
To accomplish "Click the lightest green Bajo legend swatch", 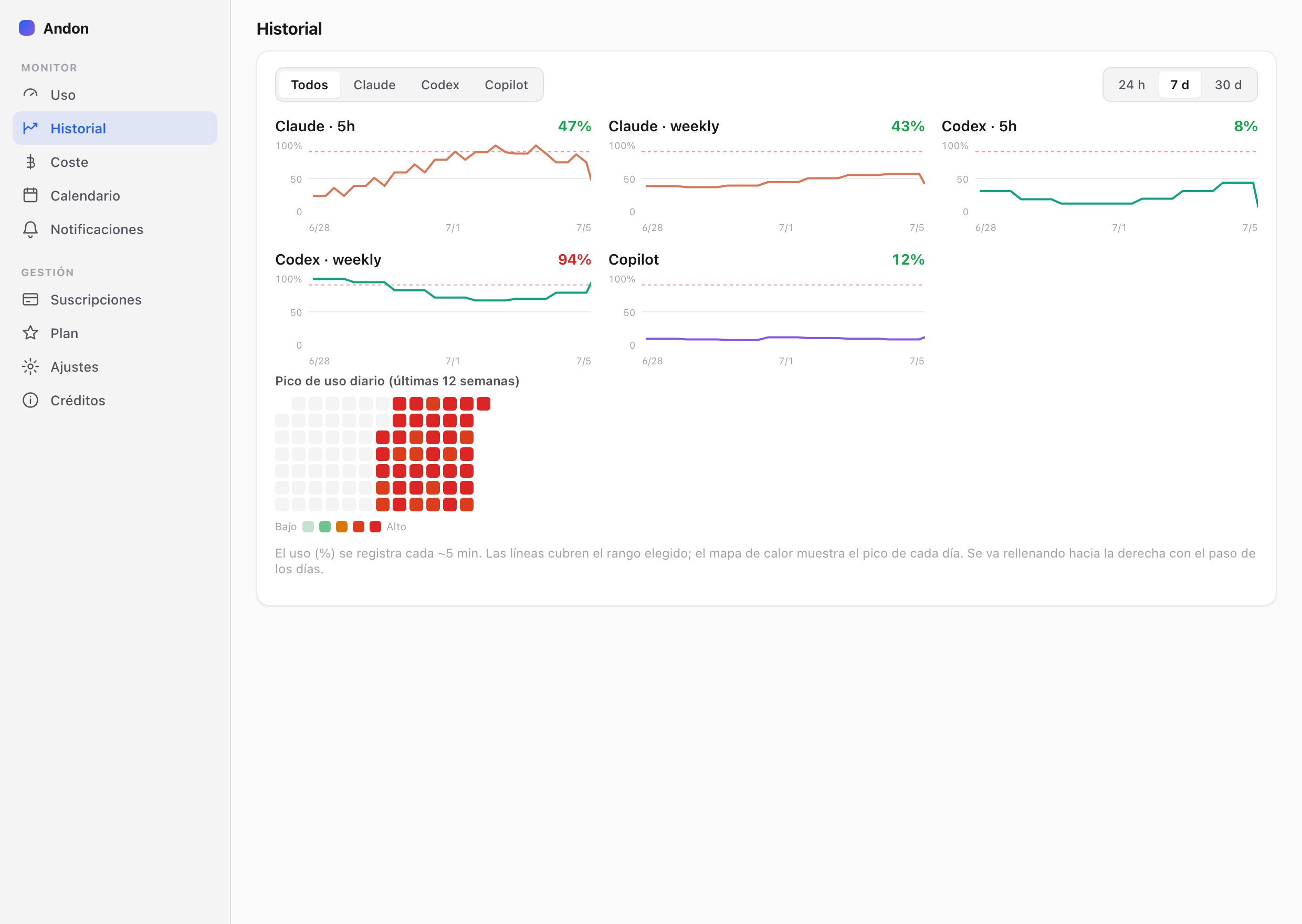I will point(308,526).
